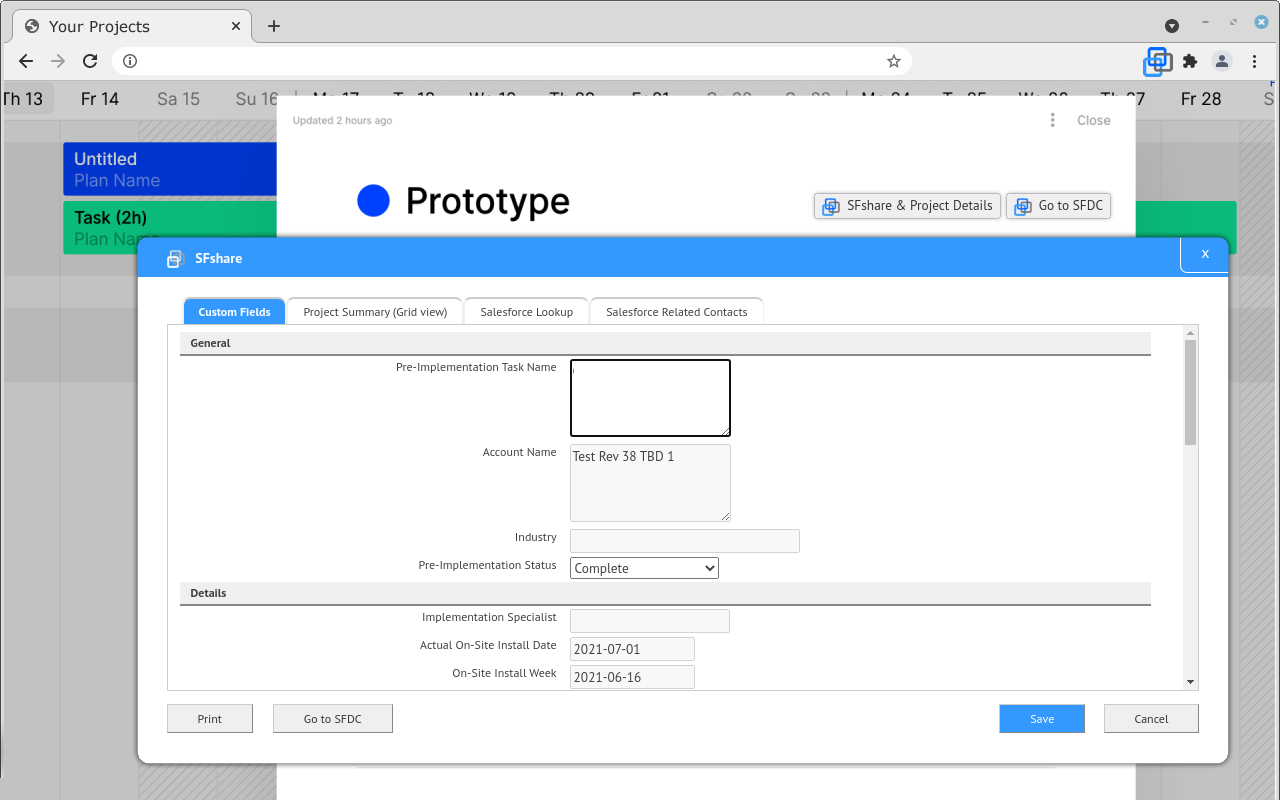Image resolution: width=1280 pixels, height=800 pixels.
Task: Click the browser address bar
Action: coord(511,61)
